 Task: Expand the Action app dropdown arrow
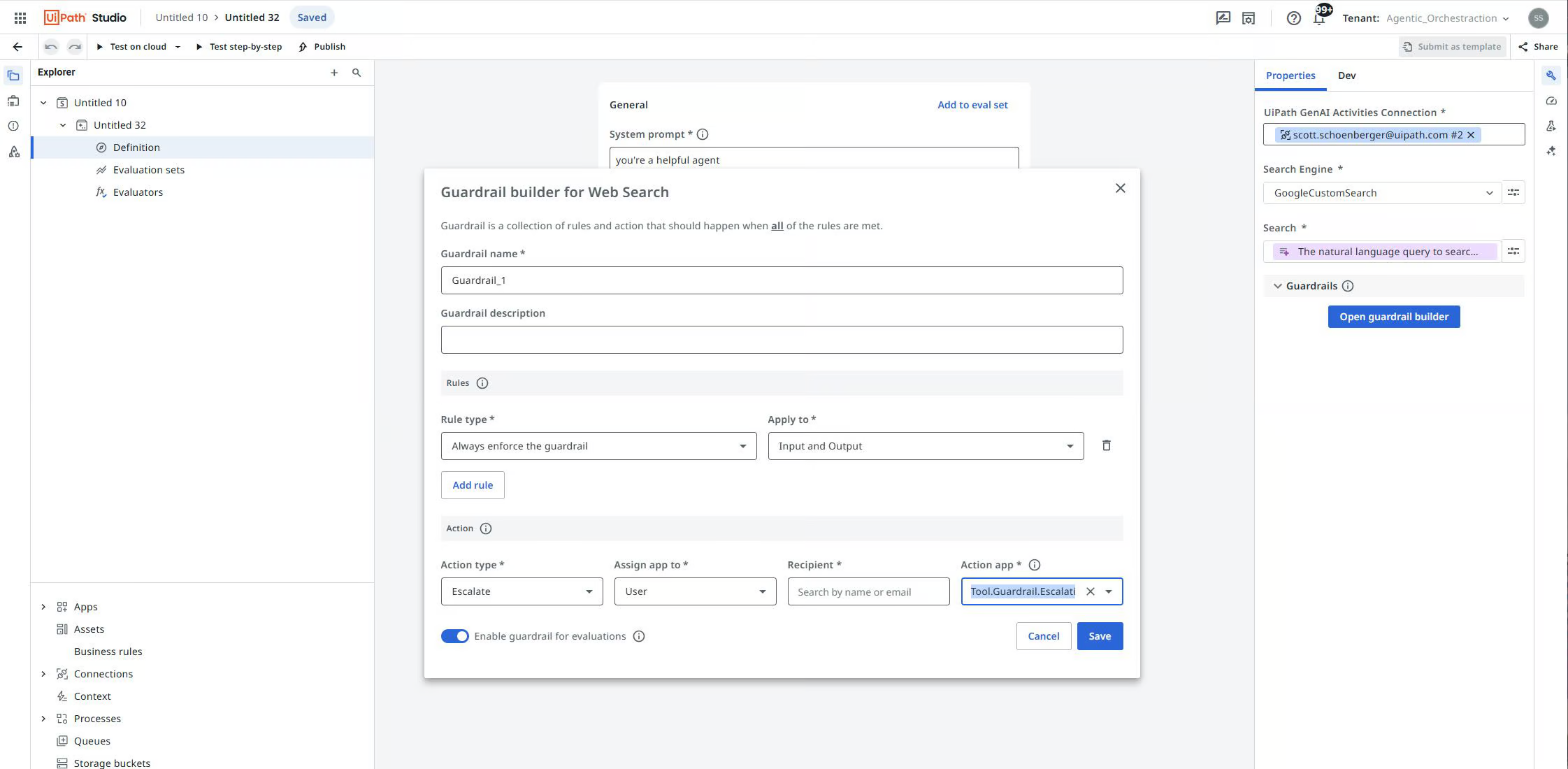click(x=1109, y=591)
